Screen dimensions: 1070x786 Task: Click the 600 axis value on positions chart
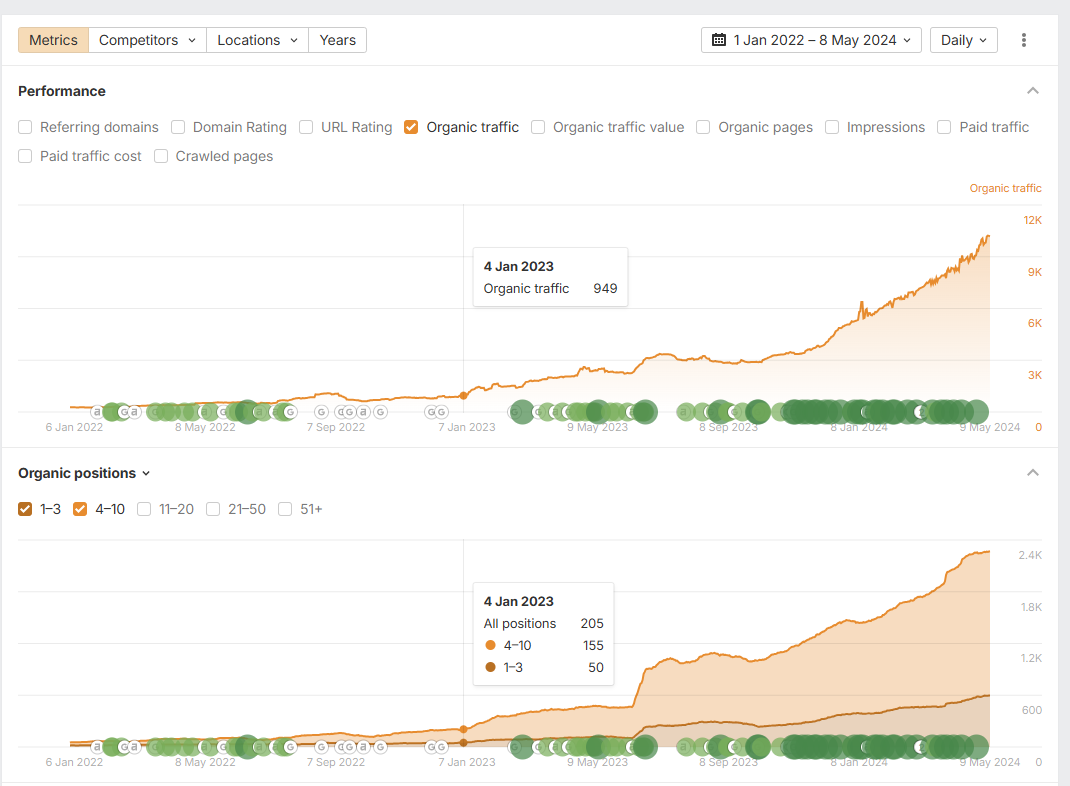pos(1032,710)
